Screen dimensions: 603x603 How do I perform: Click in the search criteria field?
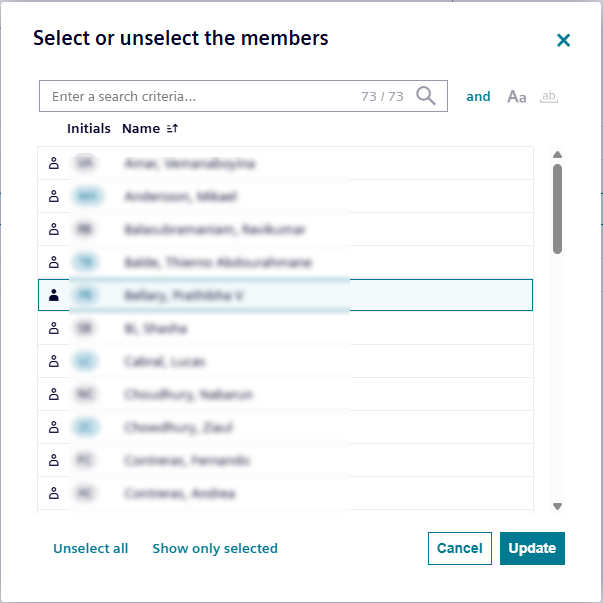[x=200, y=97]
